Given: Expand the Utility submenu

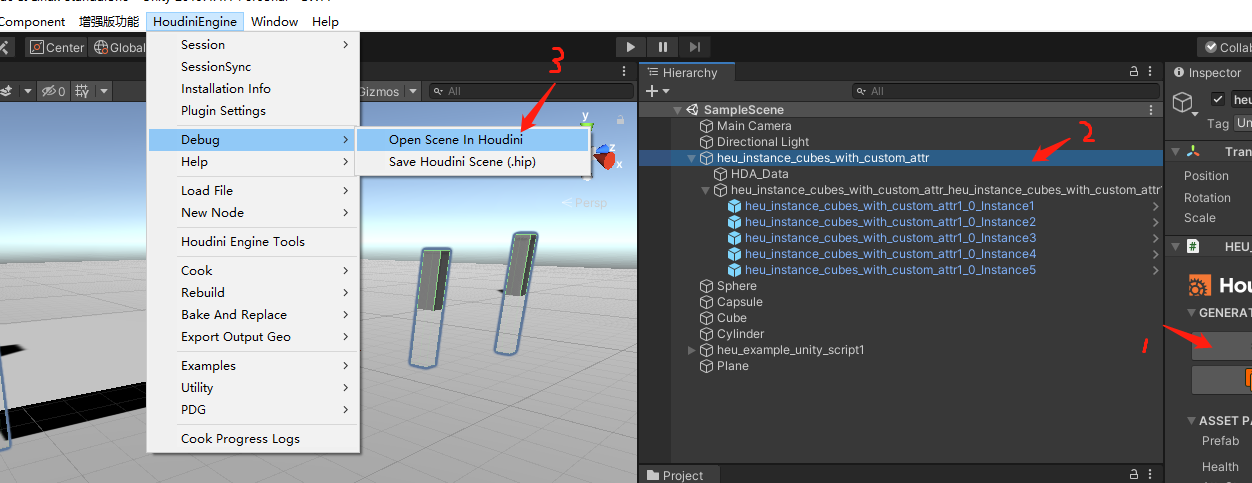Looking at the screenshot, I should pyautogui.click(x=253, y=388).
